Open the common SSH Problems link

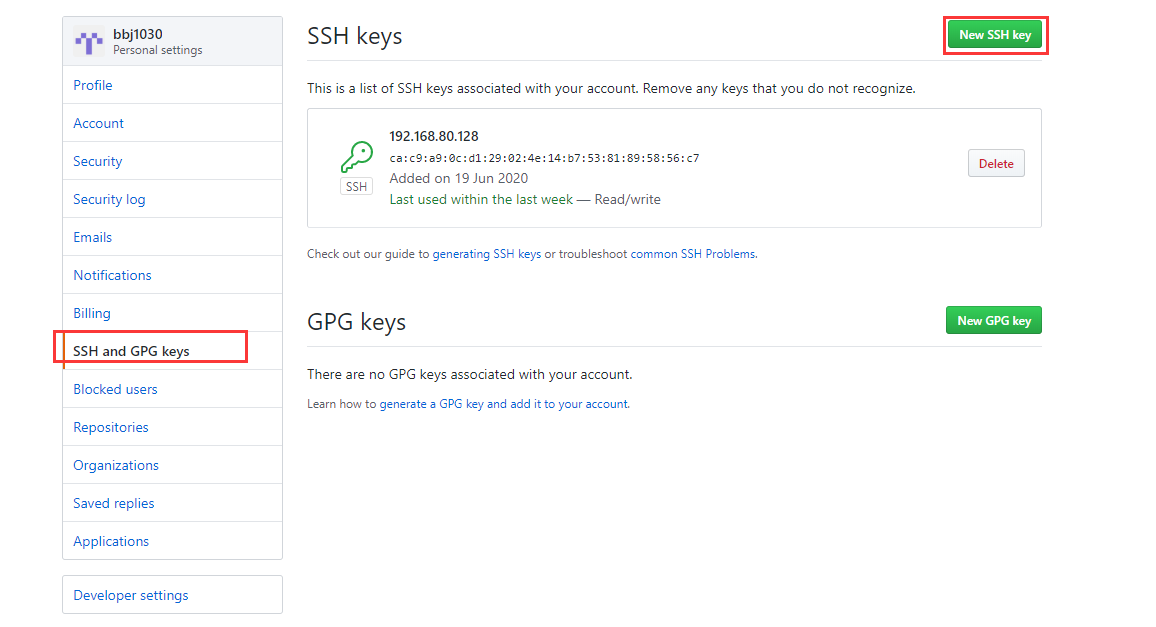pos(693,255)
